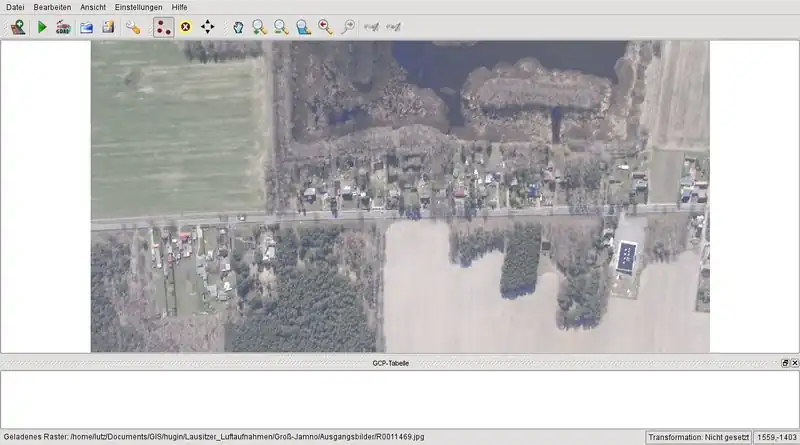Click Load GCP points icon
800x445 pixels.
point(86,27)
